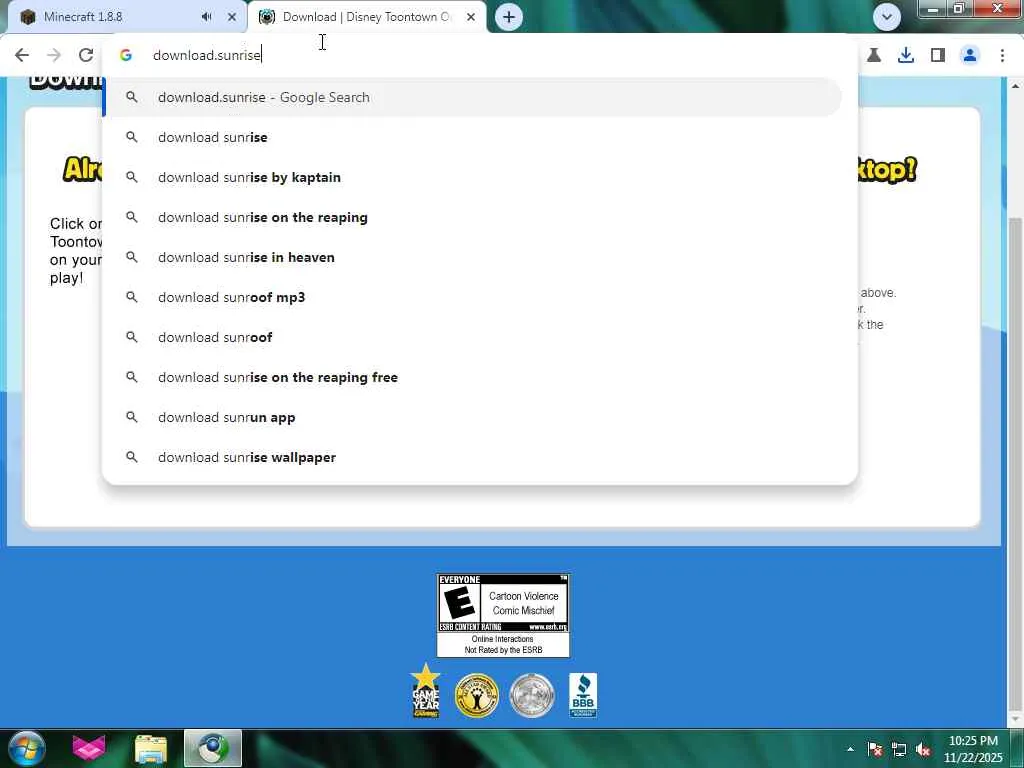The width and height of the screenshot is (1024, 768).
Task: Toggle the browser side panel
Action: 938,56
